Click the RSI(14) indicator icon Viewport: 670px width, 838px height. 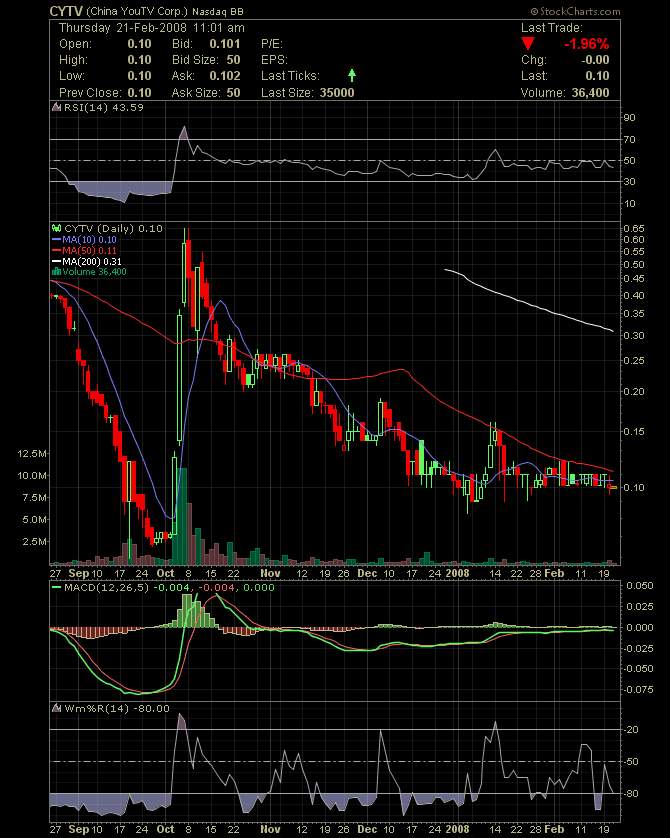pyautogui.click(x=56, y=107)
